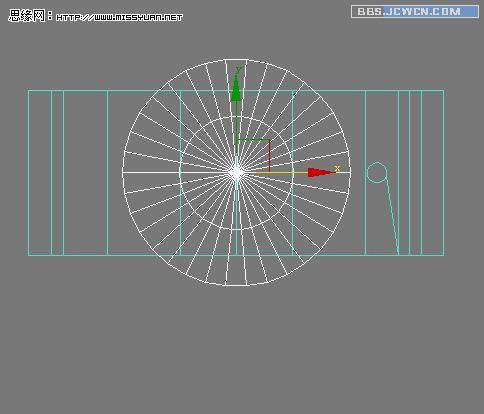Select the small cyan circle helper object
Viewport: 484px width, 414px height.
coord(377,172)
